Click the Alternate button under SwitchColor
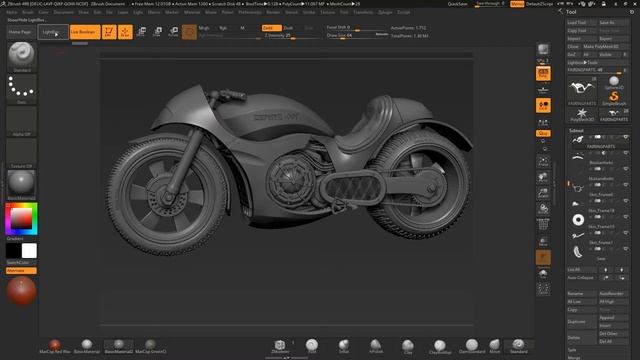The width and height of the screenshot is (640, 360). (x=21, y=271)
